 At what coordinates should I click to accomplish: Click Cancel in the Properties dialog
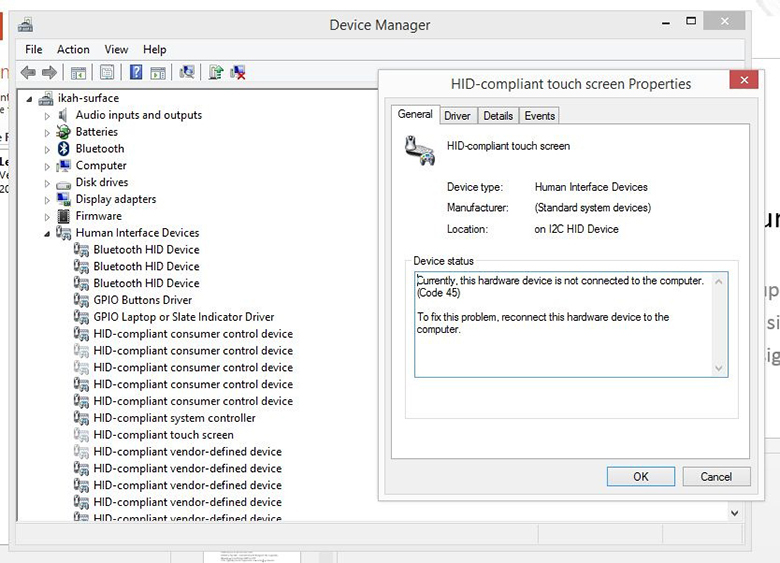point(715,476)
